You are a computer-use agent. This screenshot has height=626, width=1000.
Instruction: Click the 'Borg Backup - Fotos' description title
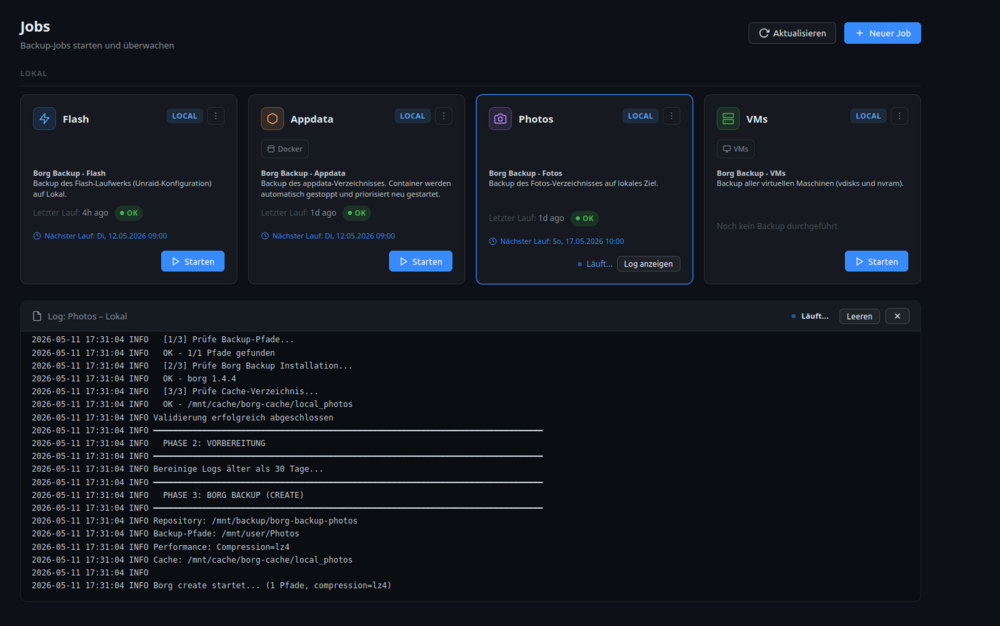click(526, 173)
